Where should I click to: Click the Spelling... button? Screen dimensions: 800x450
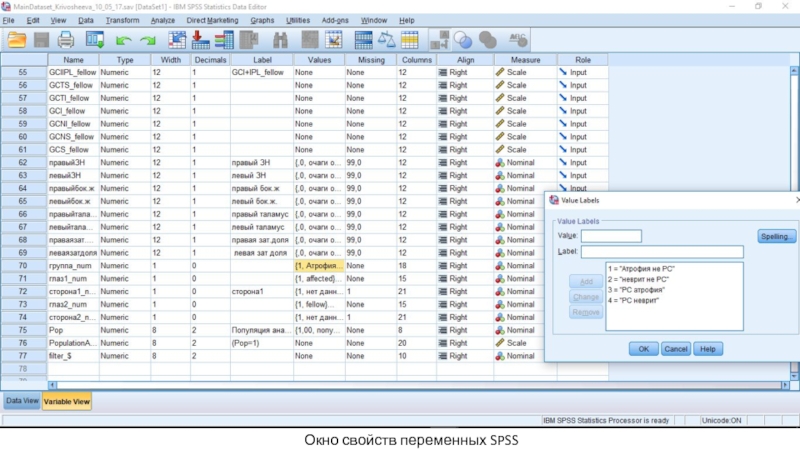coord(776,237)
